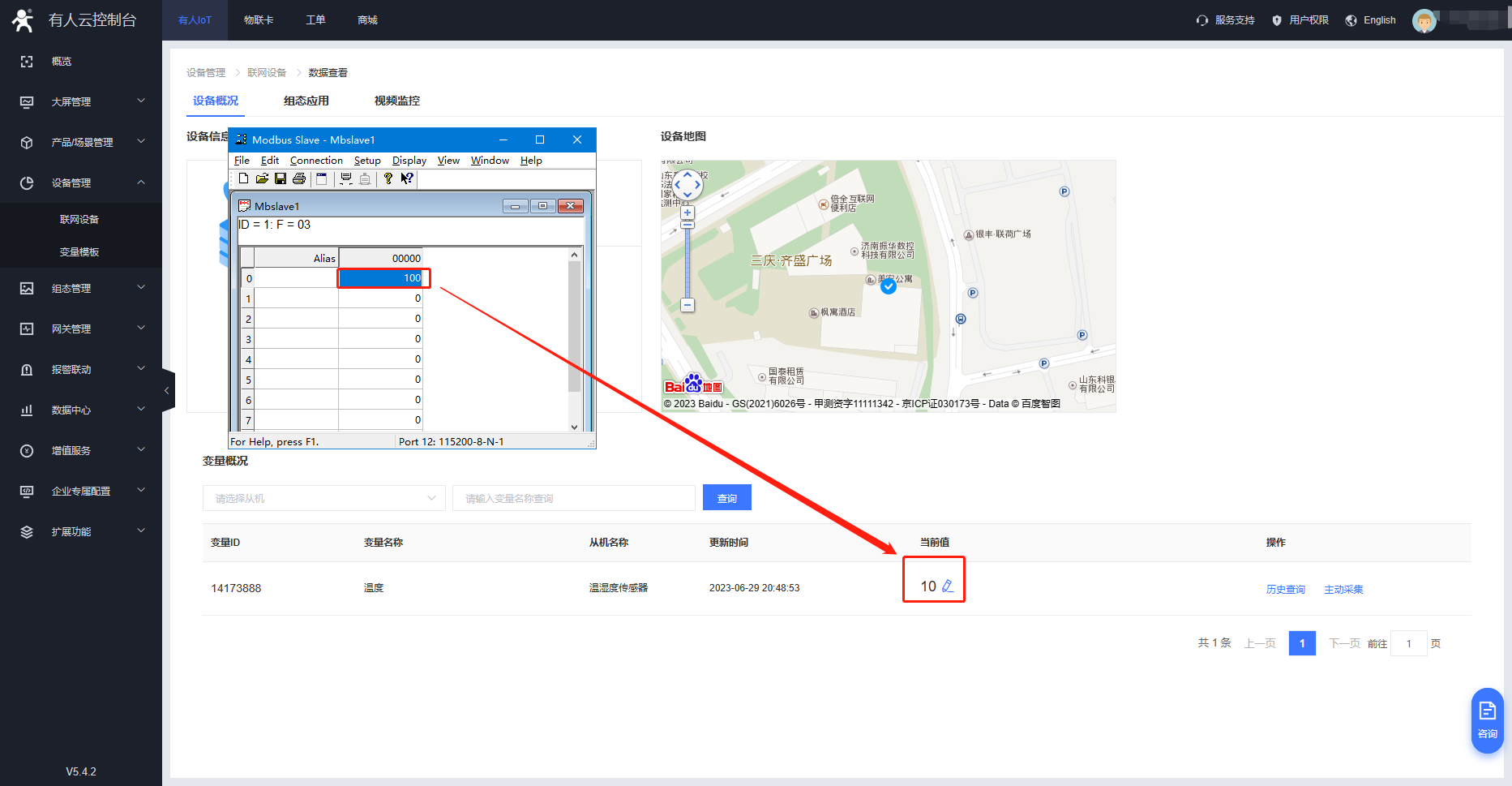The image size is (1512, 786).
Task: Click the blue 查询 search button
Action: pos(726,498)
